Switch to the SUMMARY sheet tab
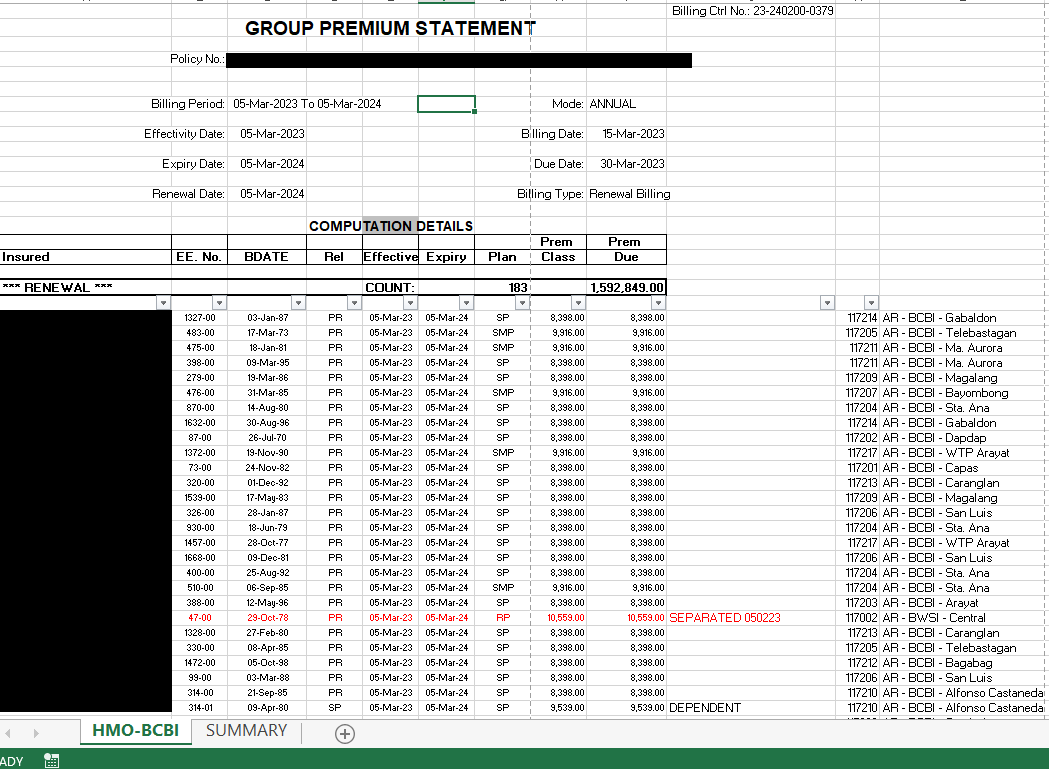The width and height of the screenshot is (1049, 769). tap(246, 731)
